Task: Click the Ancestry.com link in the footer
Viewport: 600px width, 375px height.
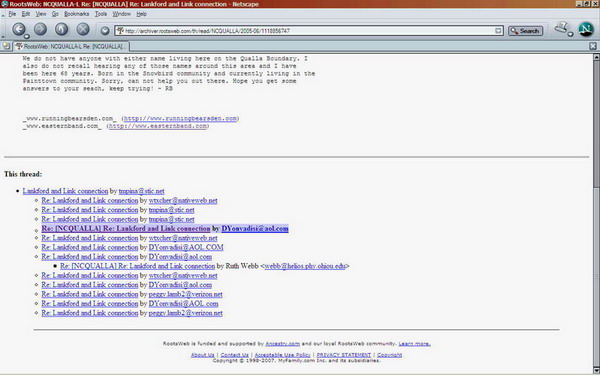Action: click(282, 344)
